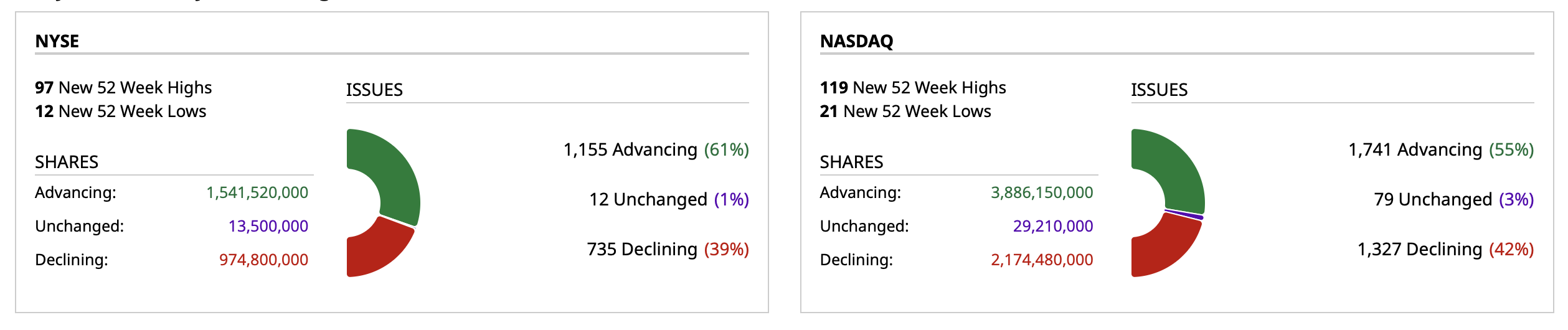
Task: Click NYSE advancing shares value 1,541,520,000
Action: coord(257,192)
